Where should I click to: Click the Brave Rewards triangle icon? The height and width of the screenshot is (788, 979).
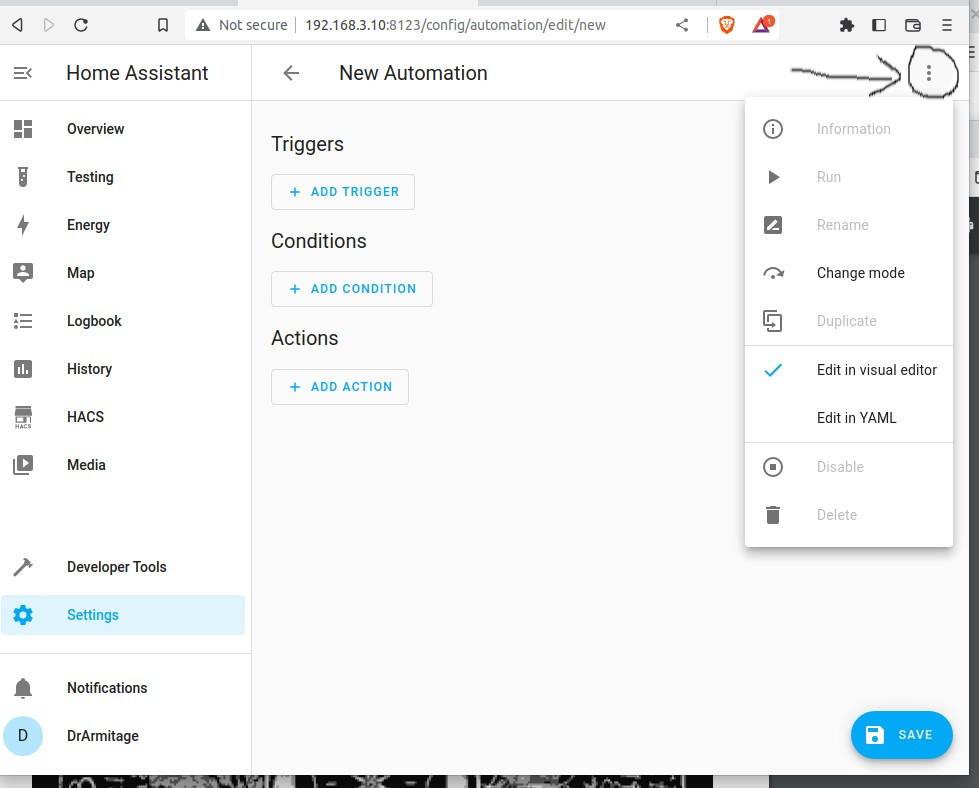pos(762,24)
